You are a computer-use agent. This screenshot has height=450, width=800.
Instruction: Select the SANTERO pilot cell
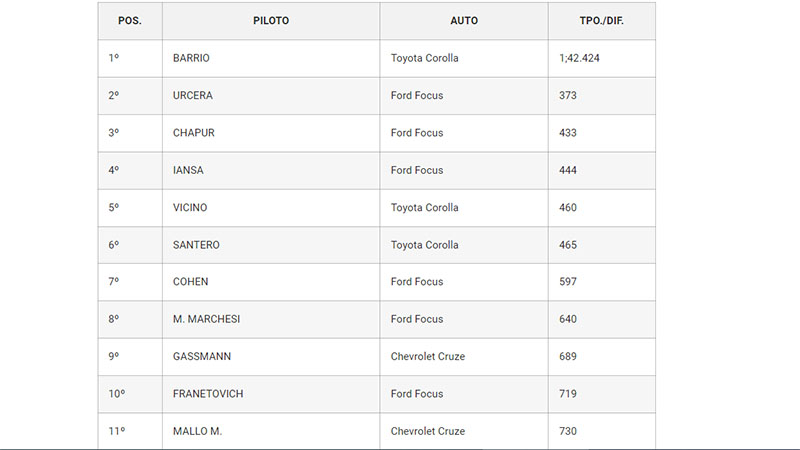[196, 245]
